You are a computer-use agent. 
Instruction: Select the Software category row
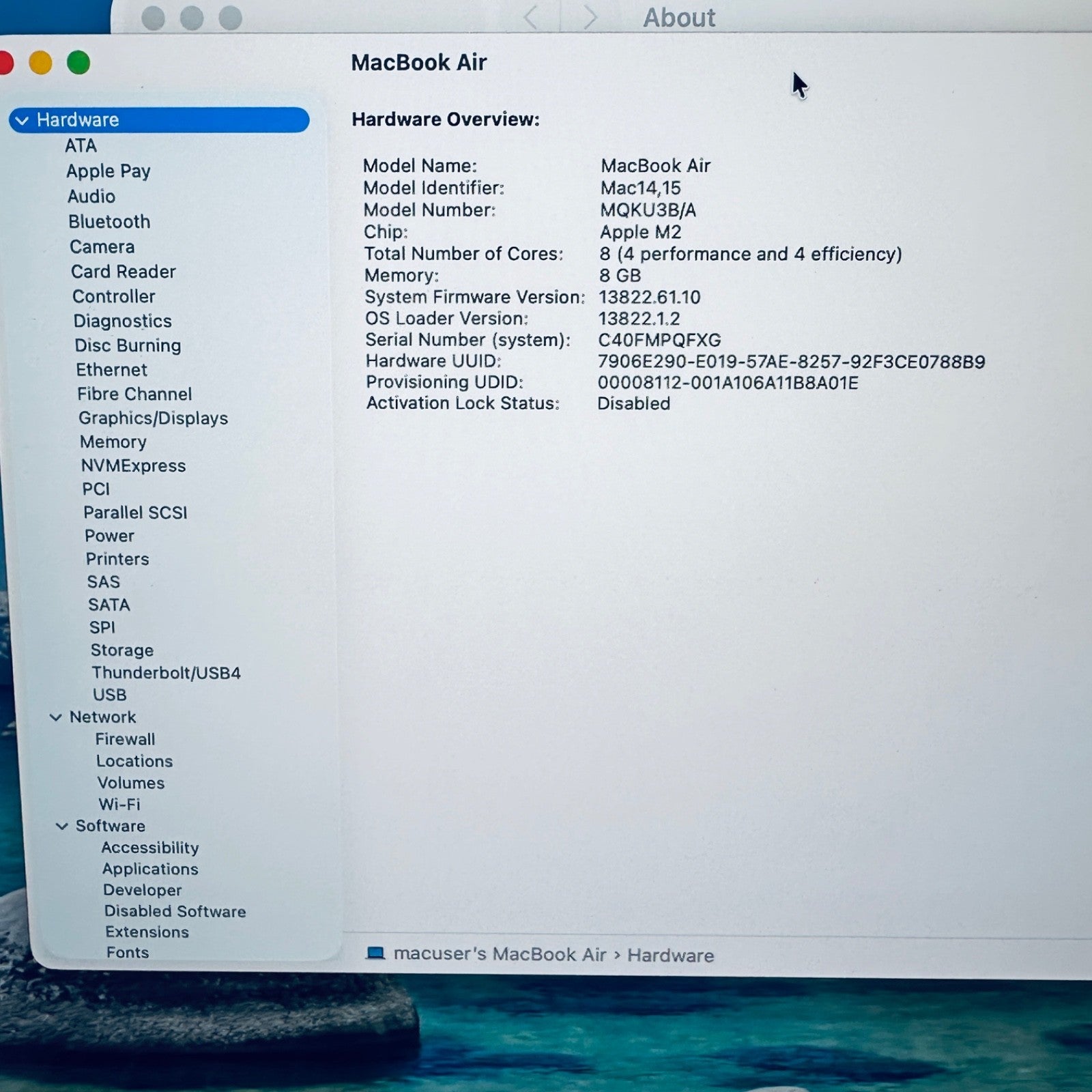[x=111, y=826]
